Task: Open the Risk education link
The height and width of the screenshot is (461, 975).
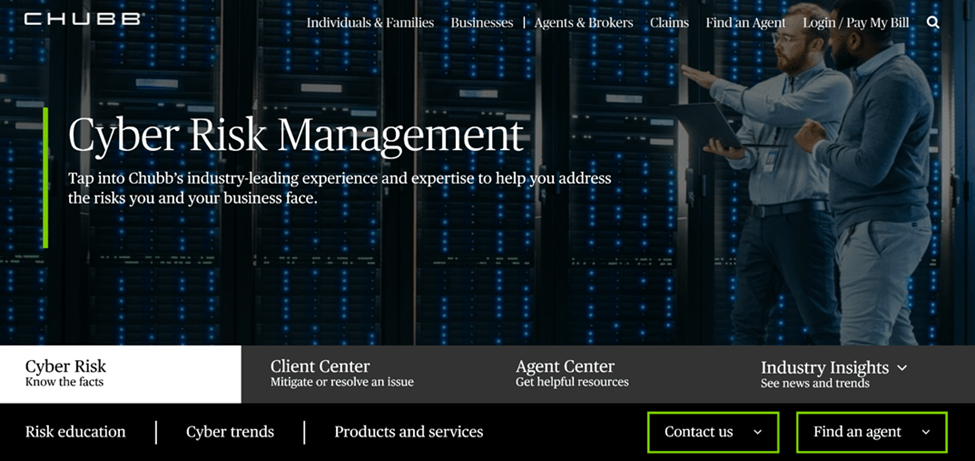Action: [75, 432]
